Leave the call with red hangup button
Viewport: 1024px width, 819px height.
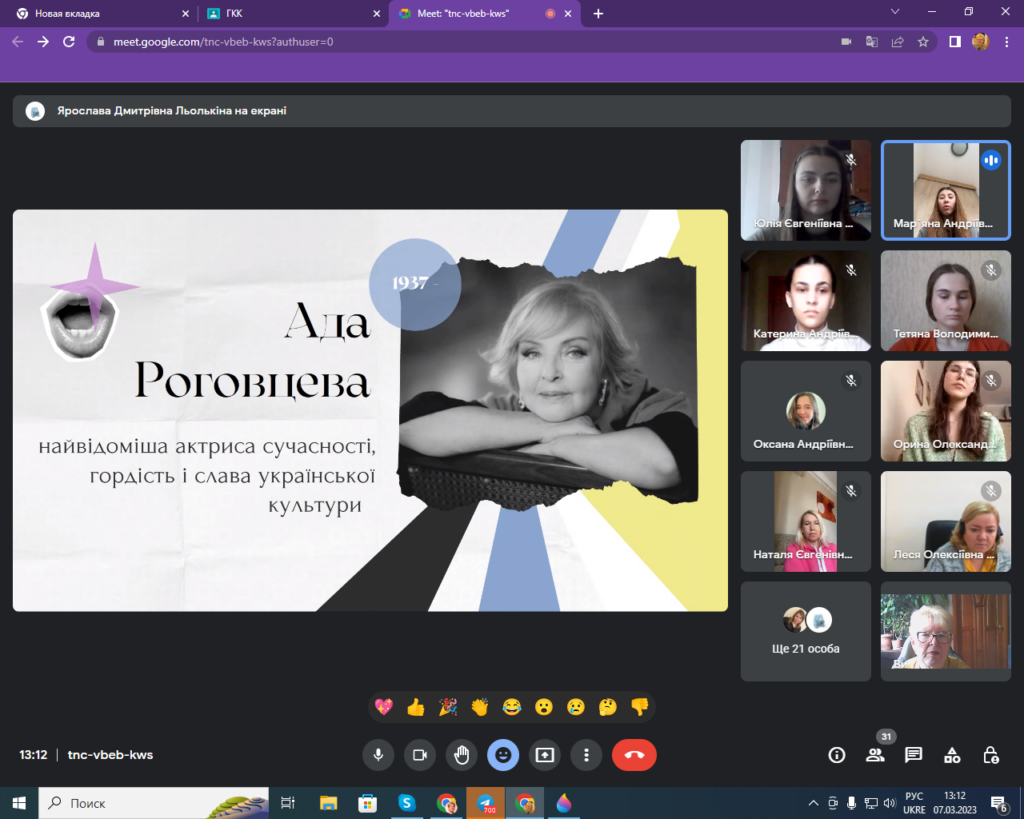point(634,755)
